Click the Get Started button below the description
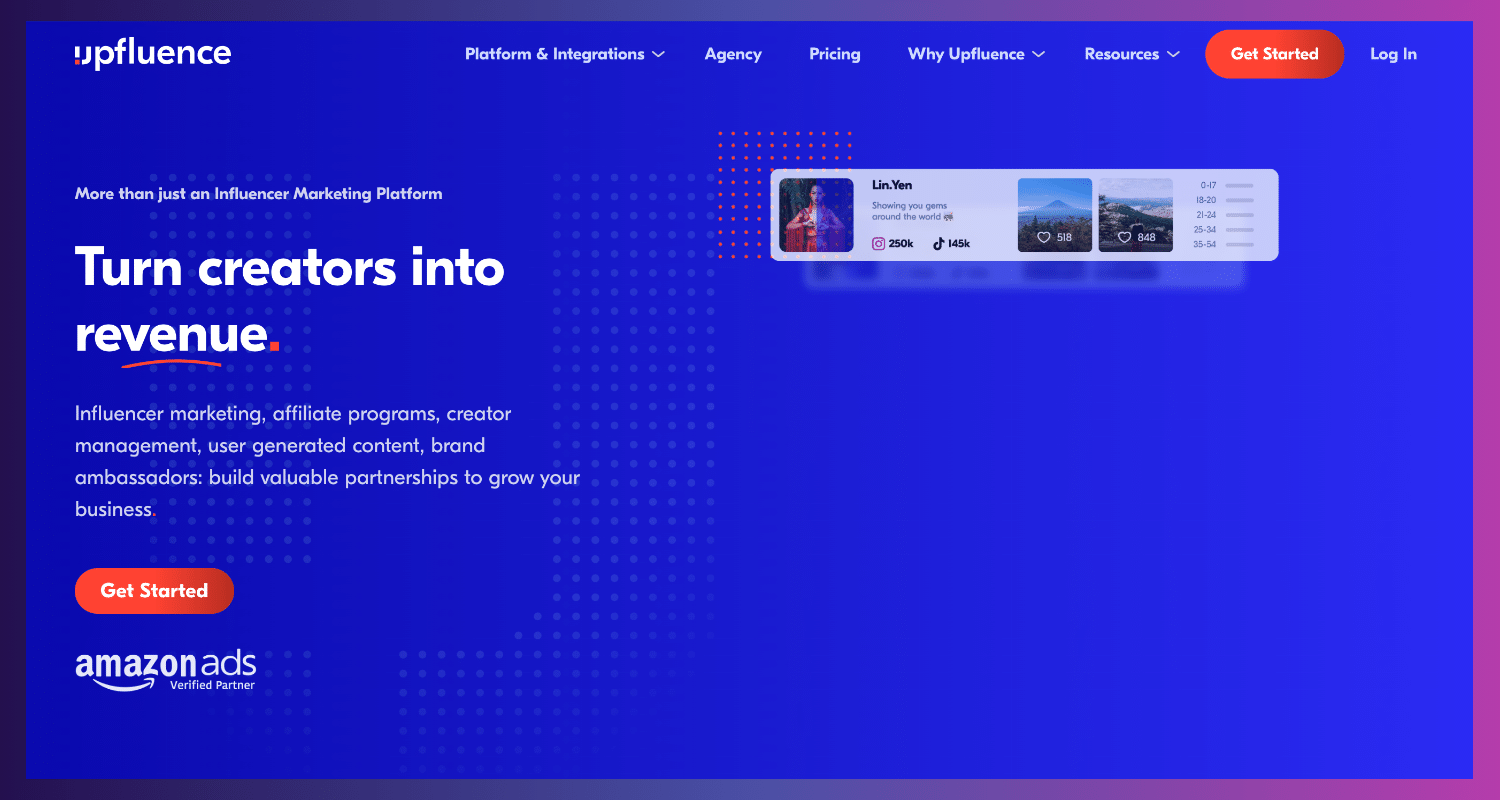 pyautogui.click(x=154, y=591)
